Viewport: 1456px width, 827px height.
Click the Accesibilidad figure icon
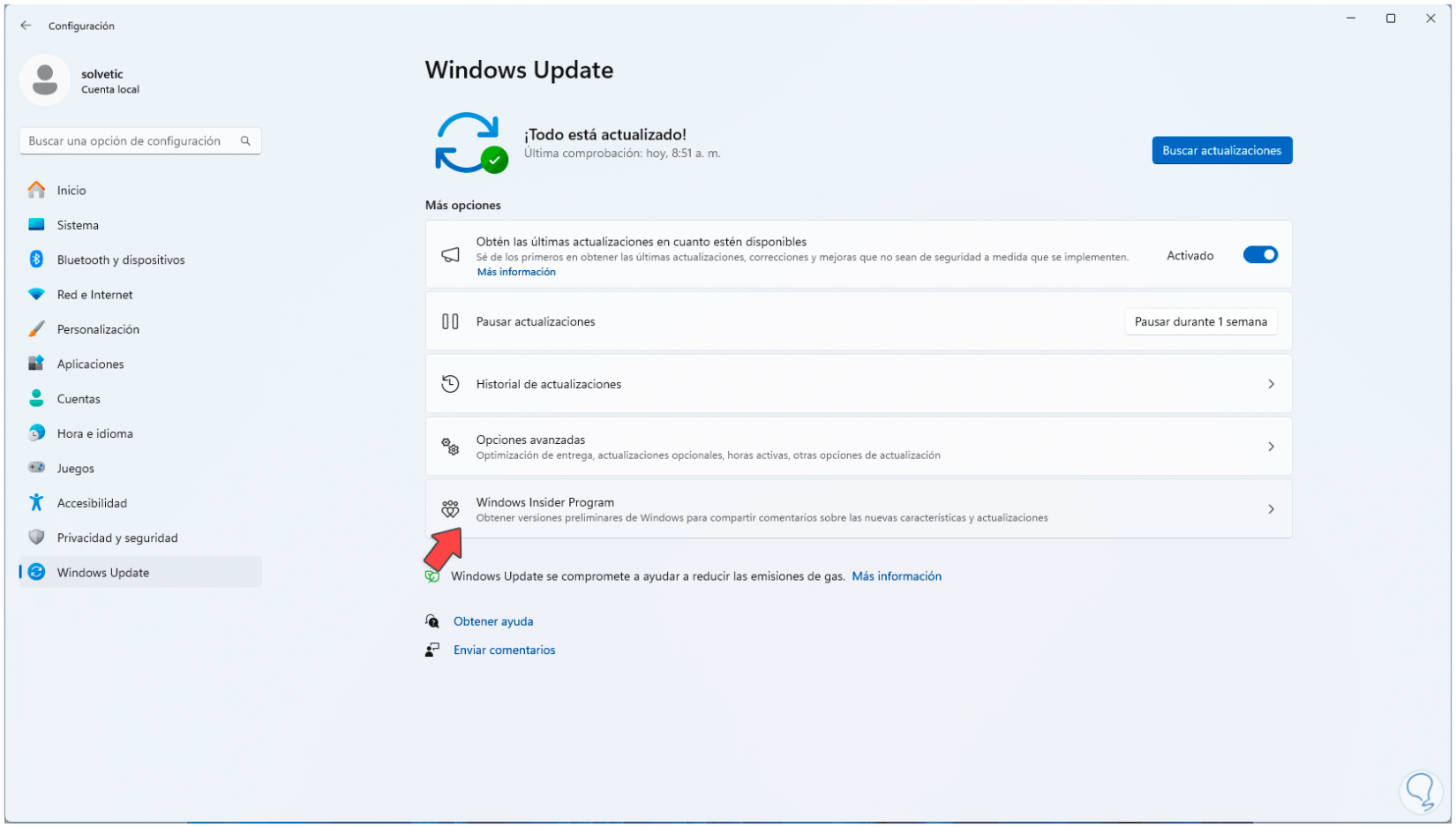(x=36, y=503)
